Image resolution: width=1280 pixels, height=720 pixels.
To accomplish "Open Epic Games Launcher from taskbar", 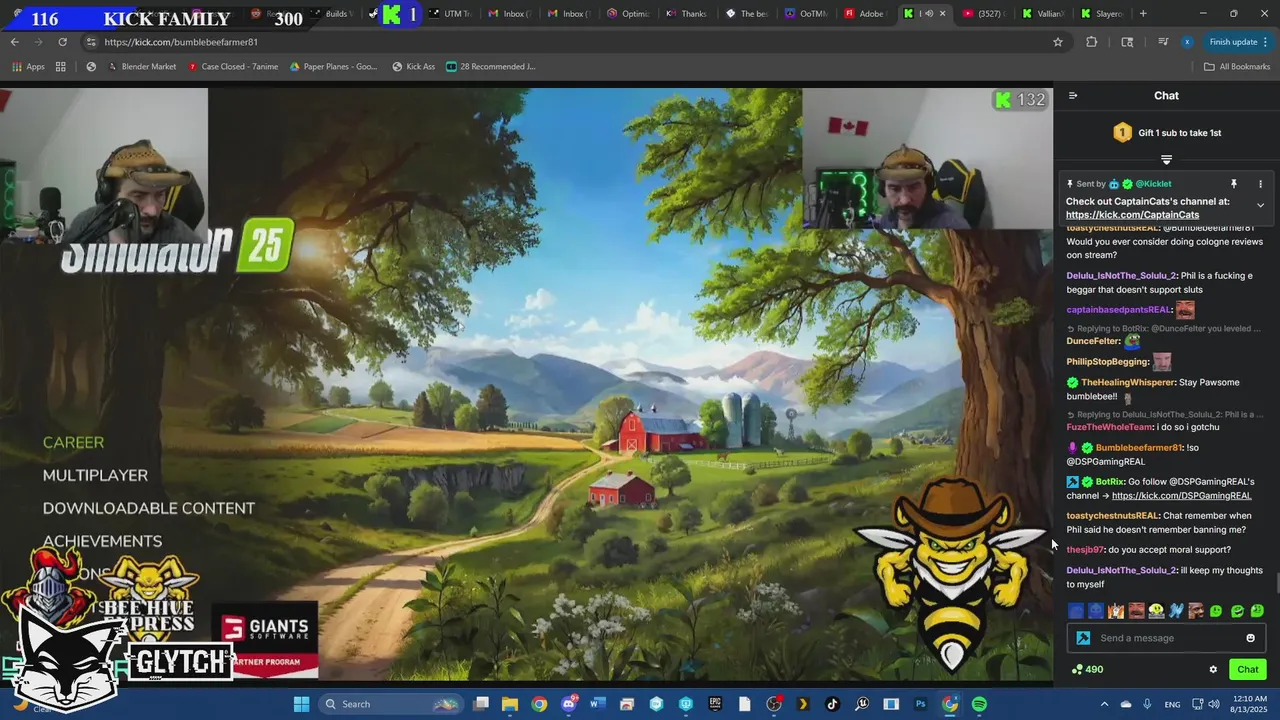I will [715, 704].
